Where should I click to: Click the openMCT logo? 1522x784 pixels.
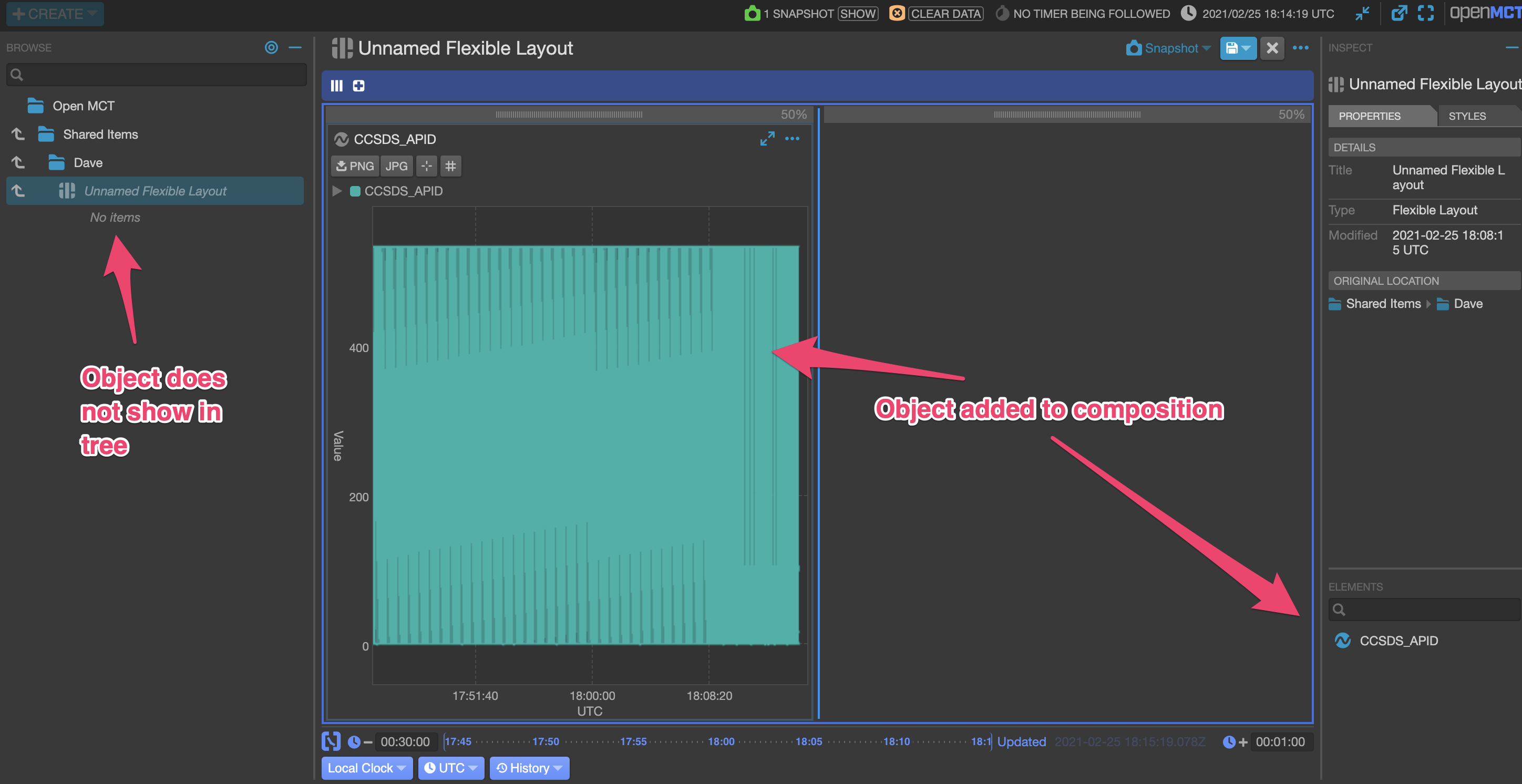[1485, 13]
